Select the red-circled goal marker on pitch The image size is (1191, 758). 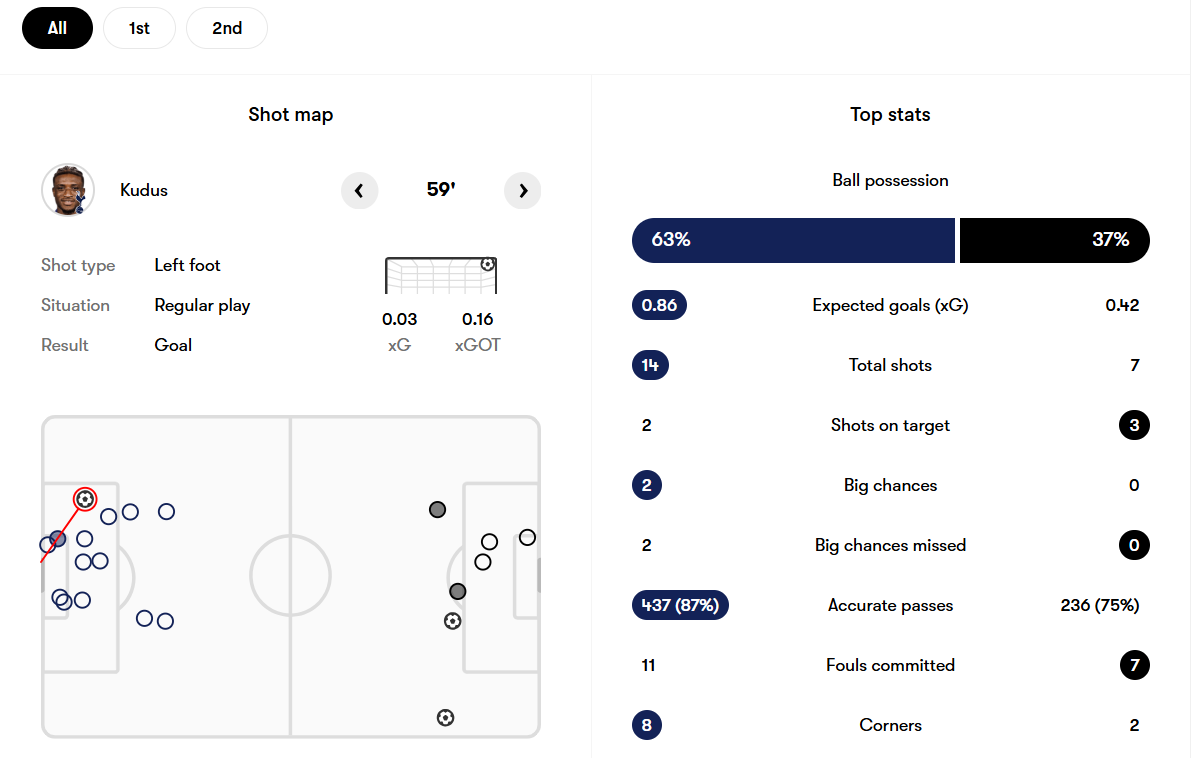(x=85, y=498)
